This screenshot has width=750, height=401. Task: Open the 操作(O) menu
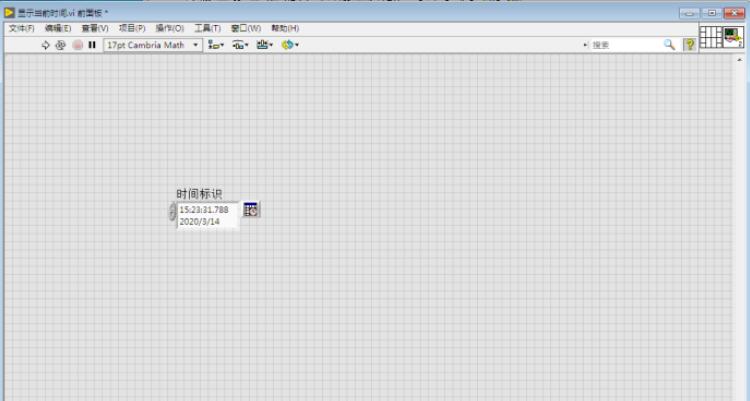point(170,28)
